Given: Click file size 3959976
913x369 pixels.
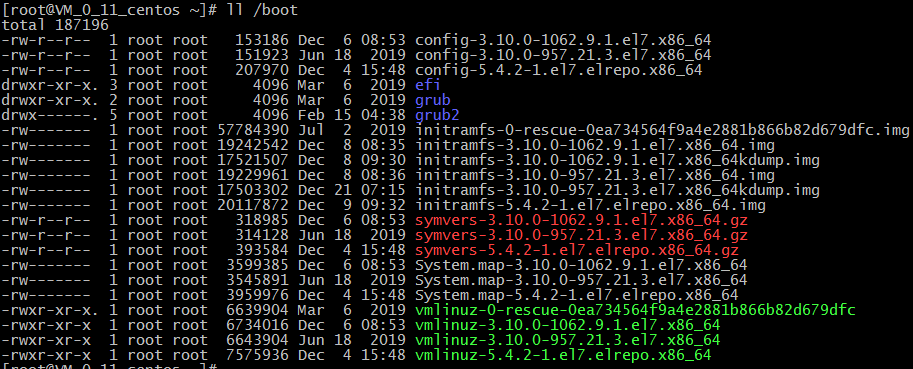Looking at the screenshot, I should tap(257, 295).
